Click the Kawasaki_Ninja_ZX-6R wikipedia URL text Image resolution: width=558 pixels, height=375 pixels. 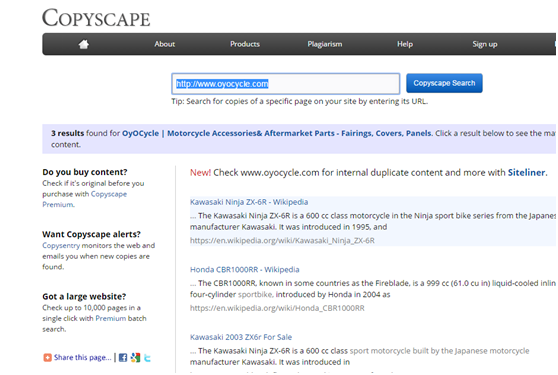coord(282,241)
